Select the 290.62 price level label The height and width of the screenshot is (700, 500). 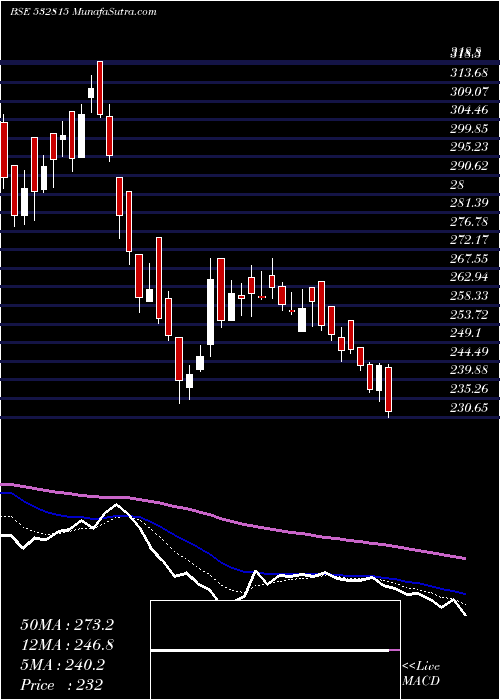click(x=469, y=166)
